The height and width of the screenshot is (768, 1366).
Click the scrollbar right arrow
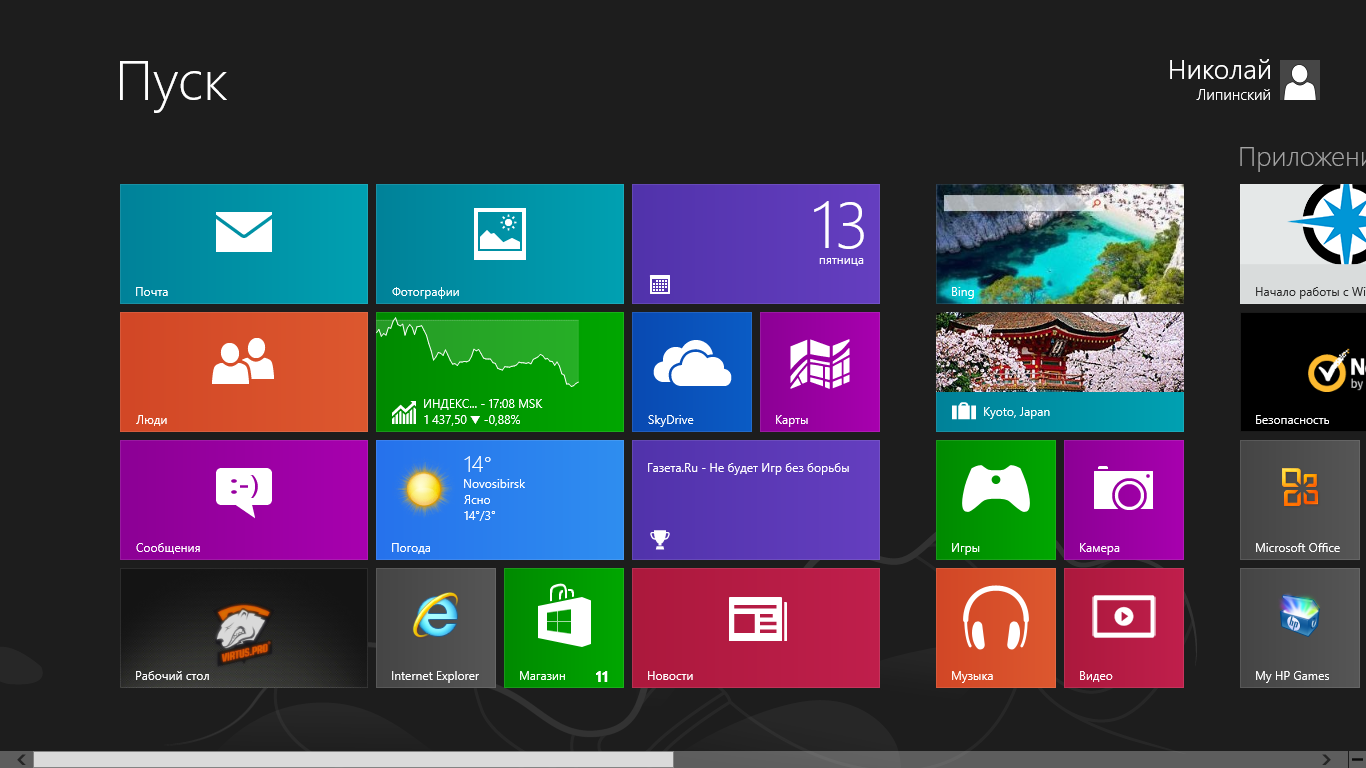(x=1327, y=760)
